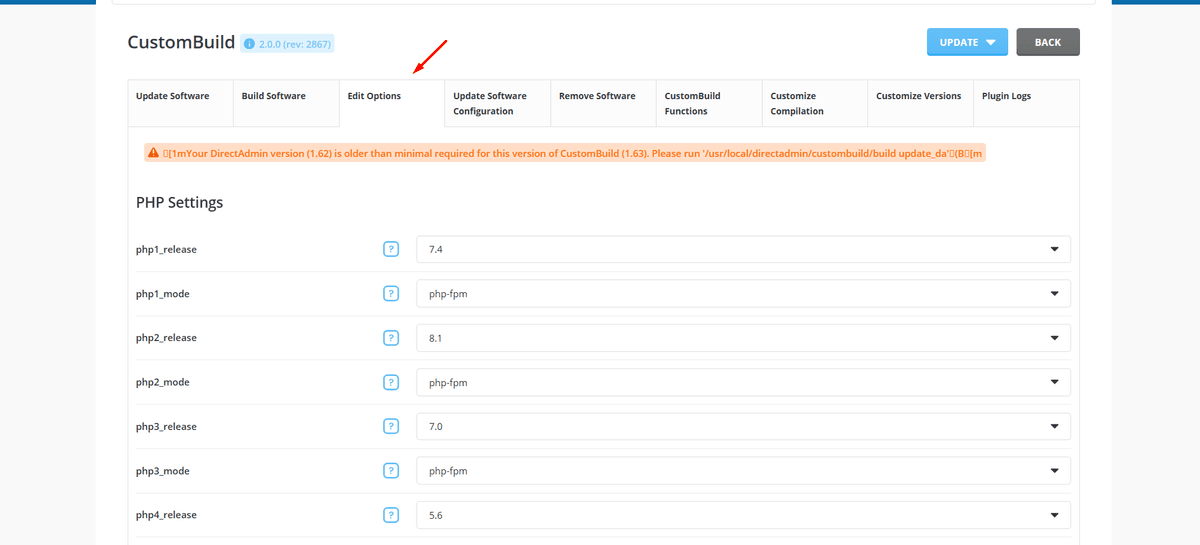Click the blue UPDATE button

[967, 42]
